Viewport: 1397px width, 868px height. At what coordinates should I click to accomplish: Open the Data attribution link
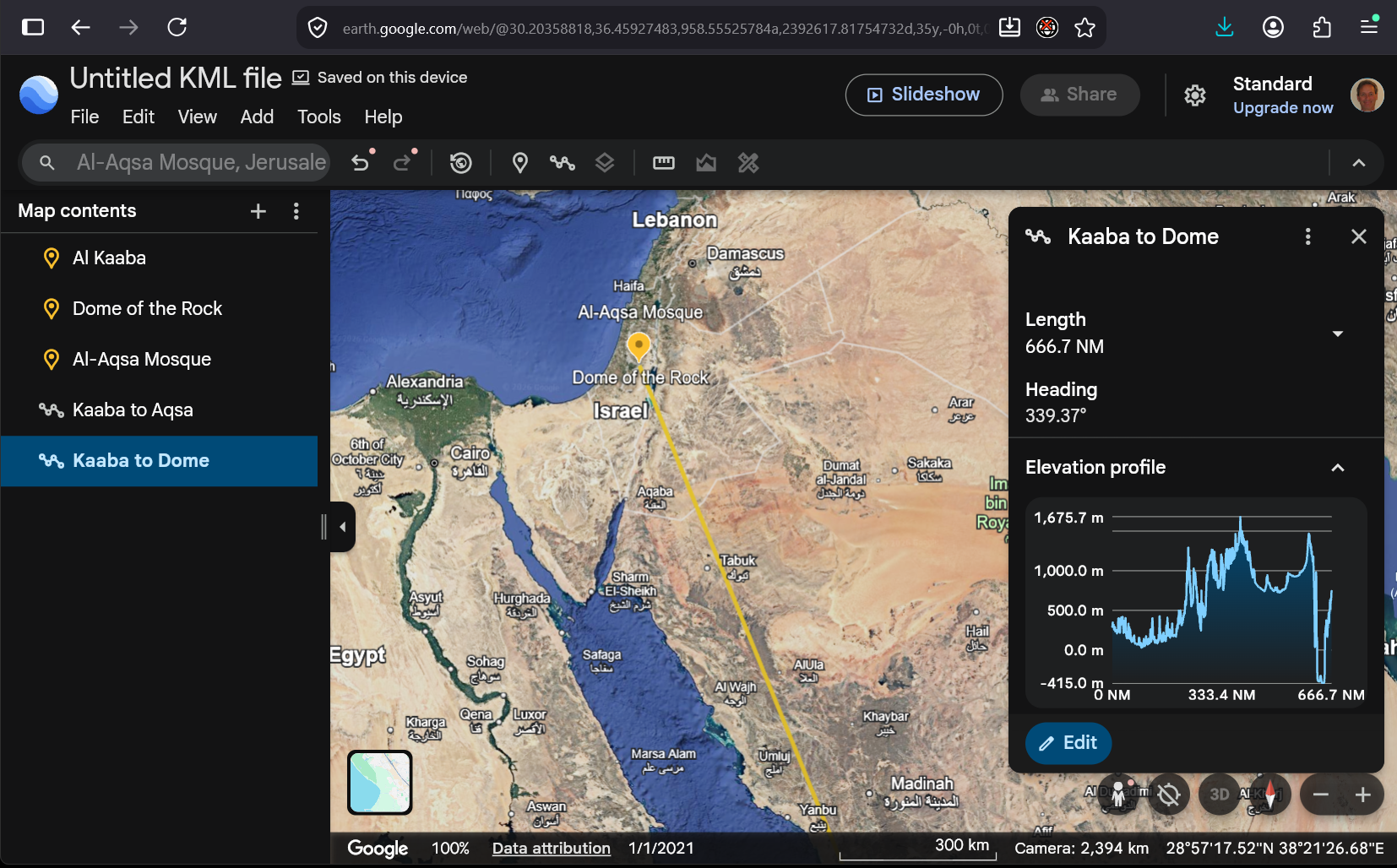pyautogui.click(x=552, y=849)
